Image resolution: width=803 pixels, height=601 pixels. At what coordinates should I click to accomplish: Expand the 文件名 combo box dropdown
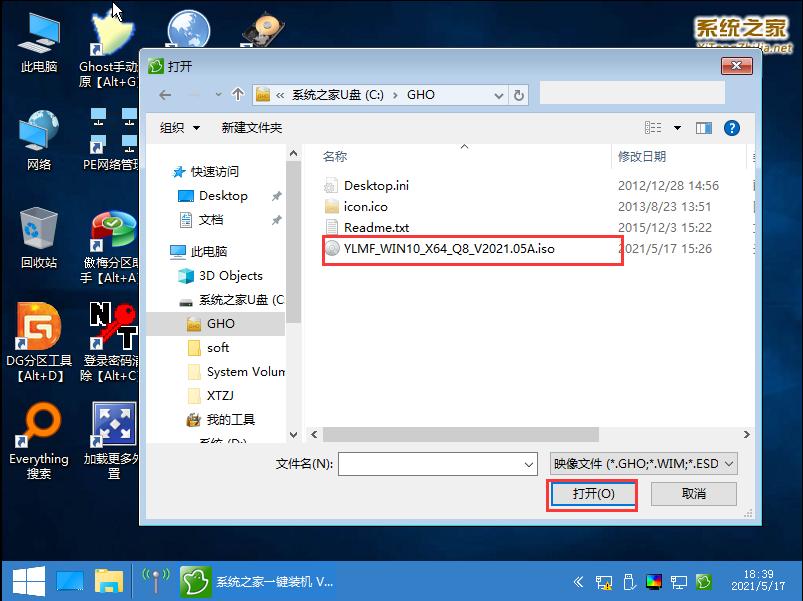point(529,464)
